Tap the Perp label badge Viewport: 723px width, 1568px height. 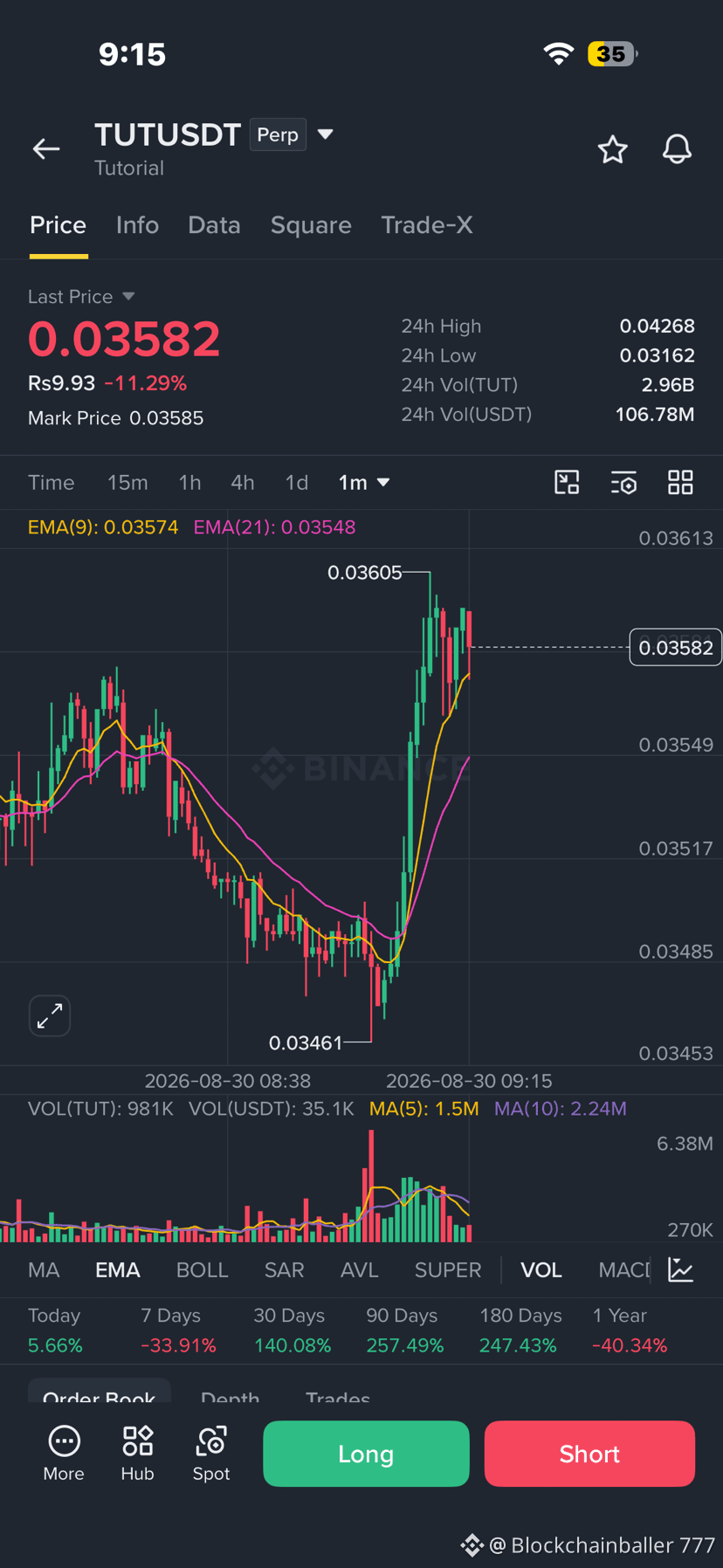278,134
